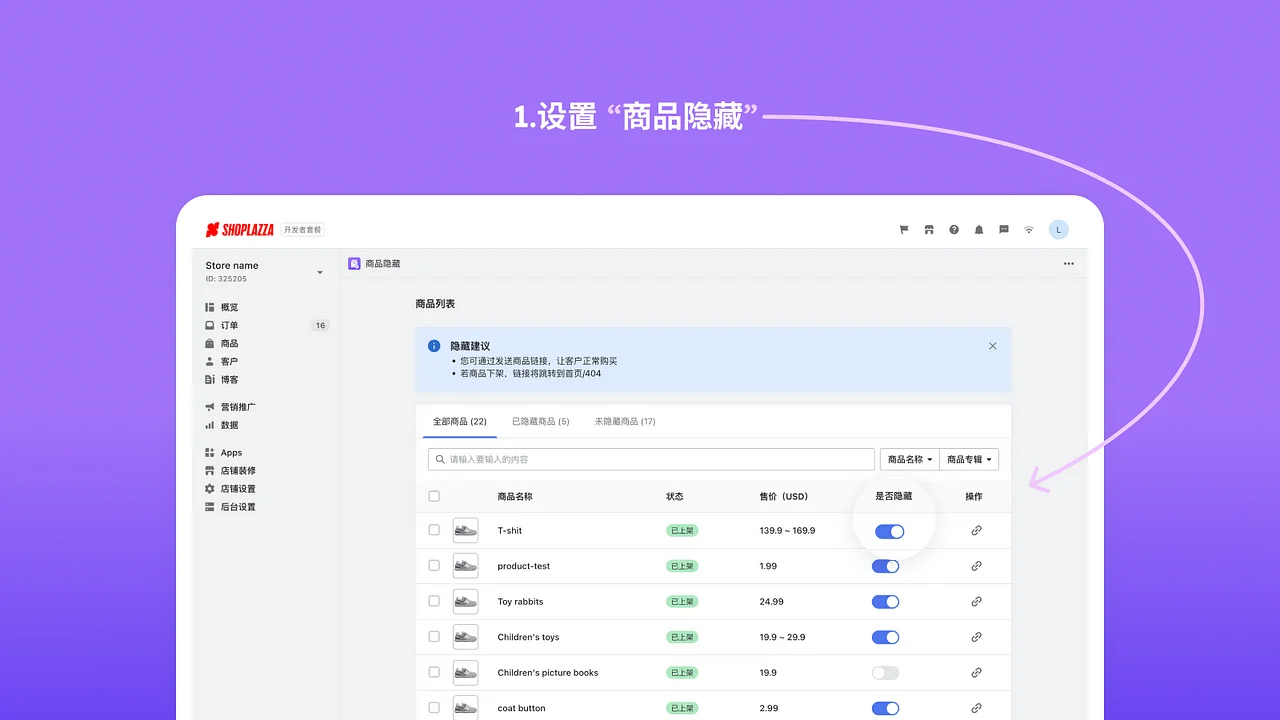This screenshot has height=720, width=1280.
Task: Open the help question mark icon
Action: [x=954, y=230]
